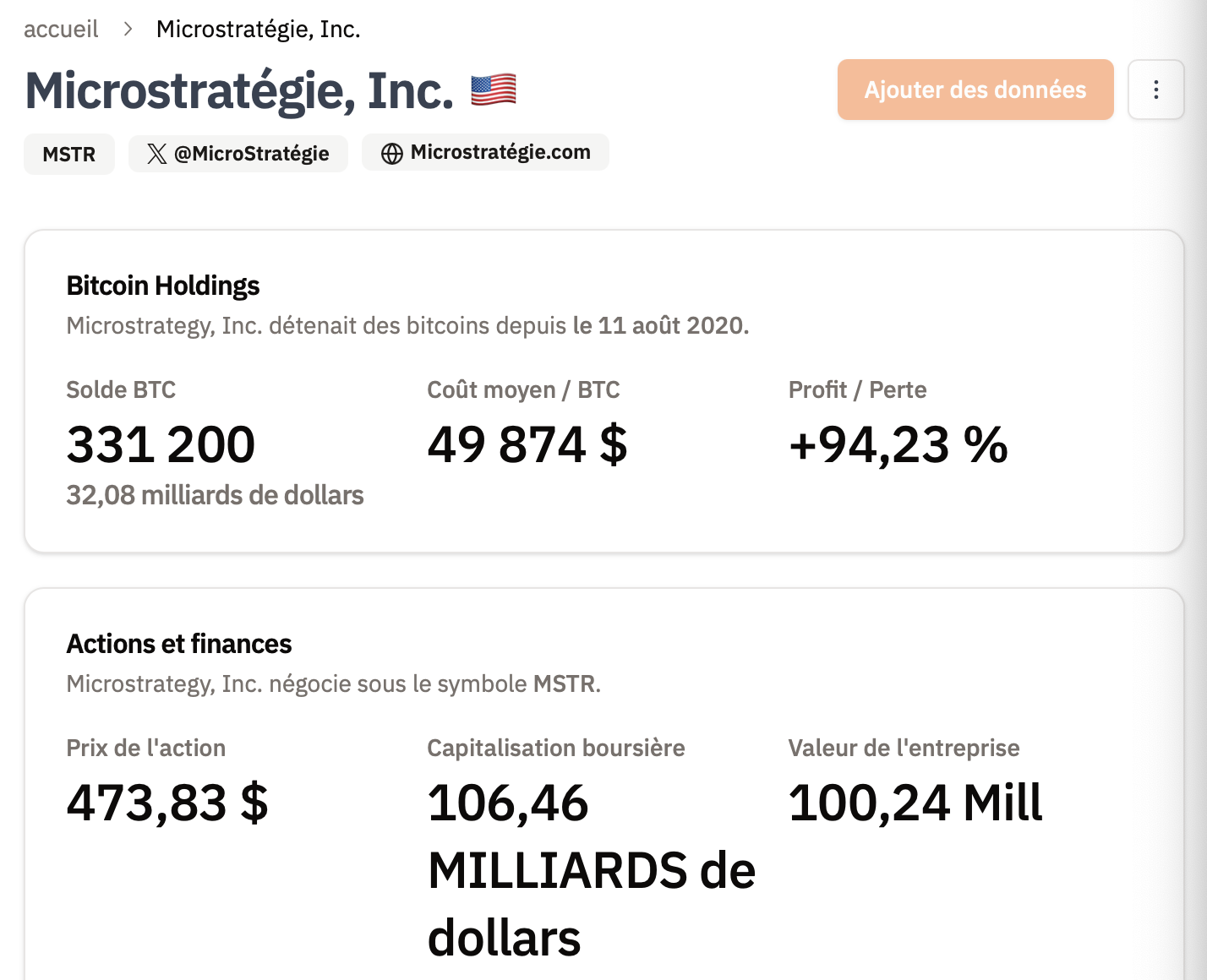Click the "accueil" breadcrumb link

pyautogui.click(x=61, y=30)
